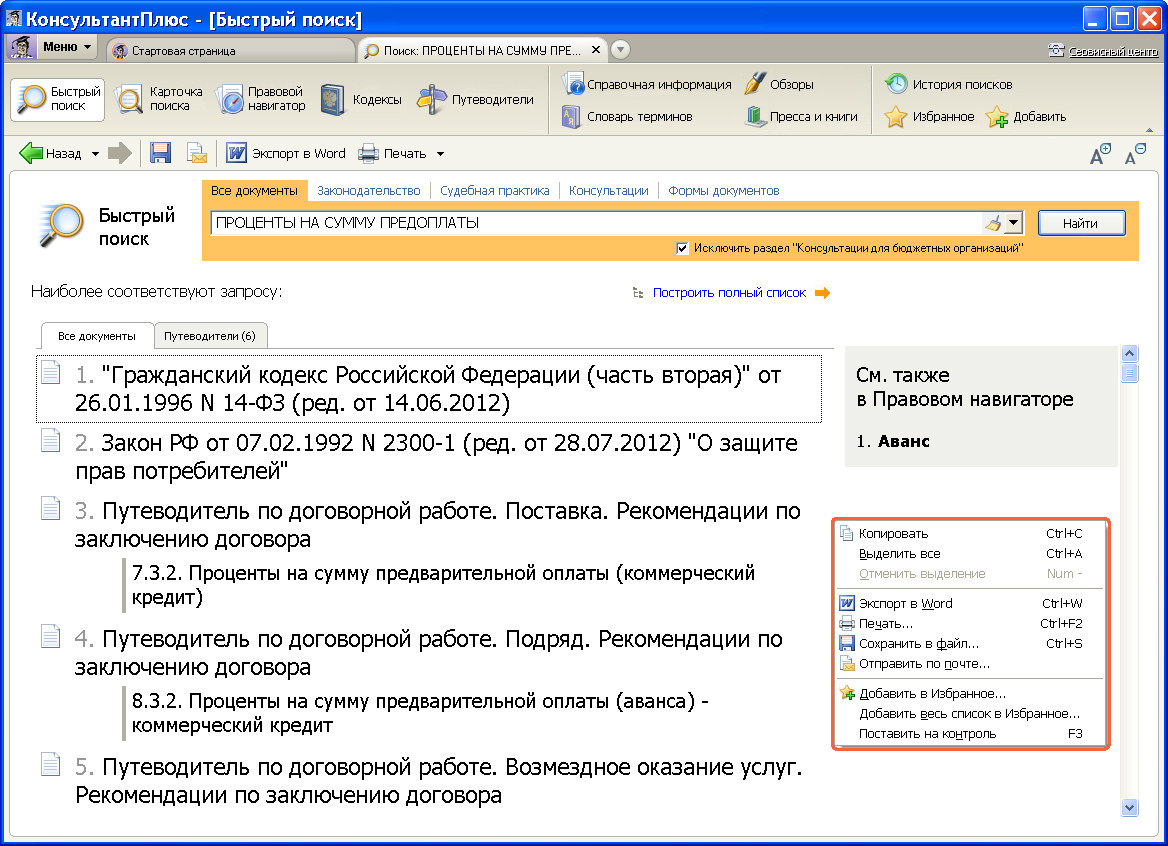Click the search query input field

596,223
